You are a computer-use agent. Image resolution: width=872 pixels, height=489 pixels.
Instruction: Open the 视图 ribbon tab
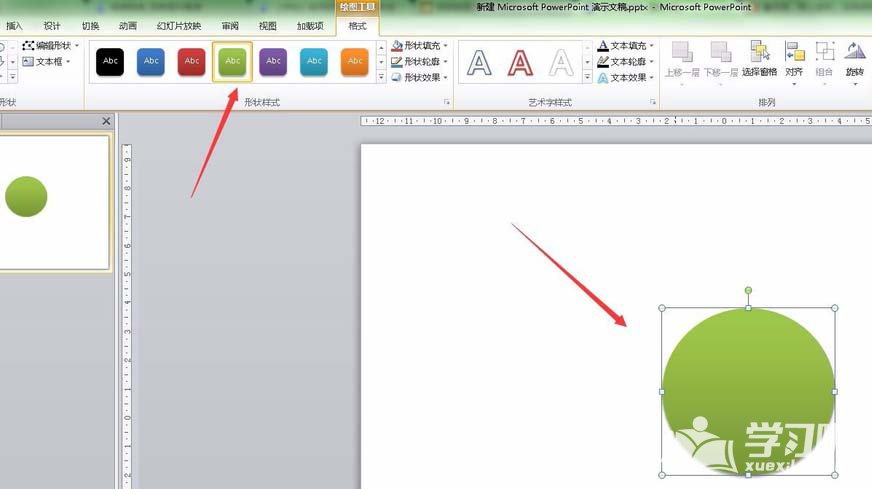pyautogui.click(x=267, y=26)
